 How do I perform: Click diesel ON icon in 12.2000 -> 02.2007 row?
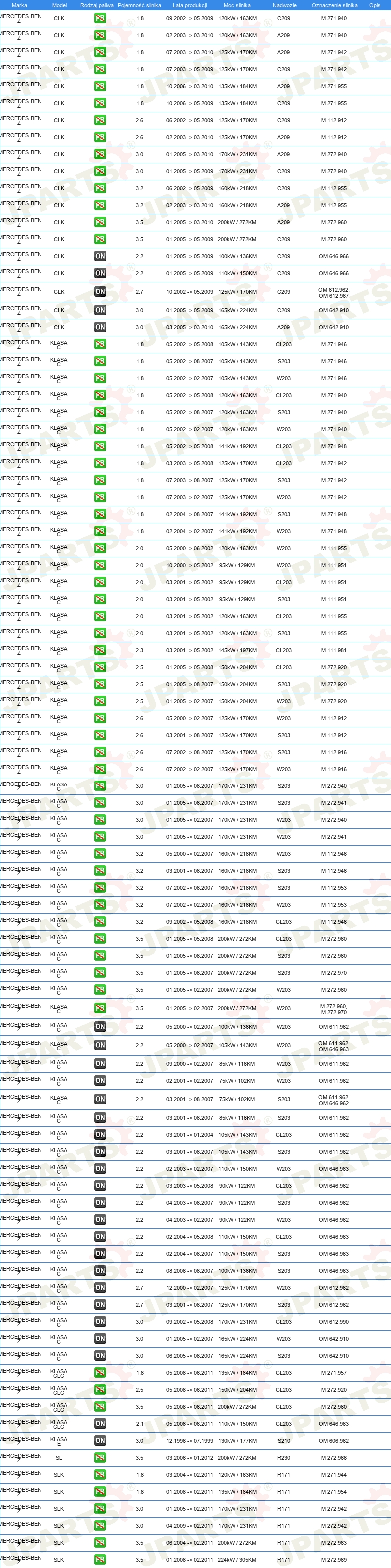100,1287
